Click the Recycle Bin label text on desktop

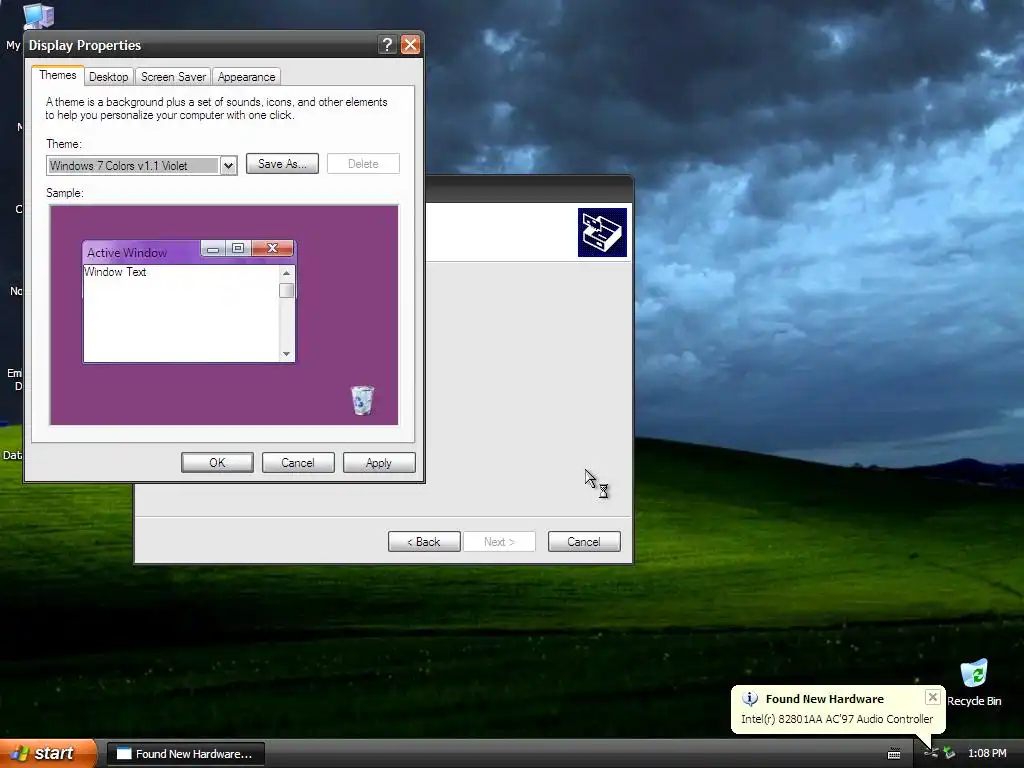[x=974, y=701]
